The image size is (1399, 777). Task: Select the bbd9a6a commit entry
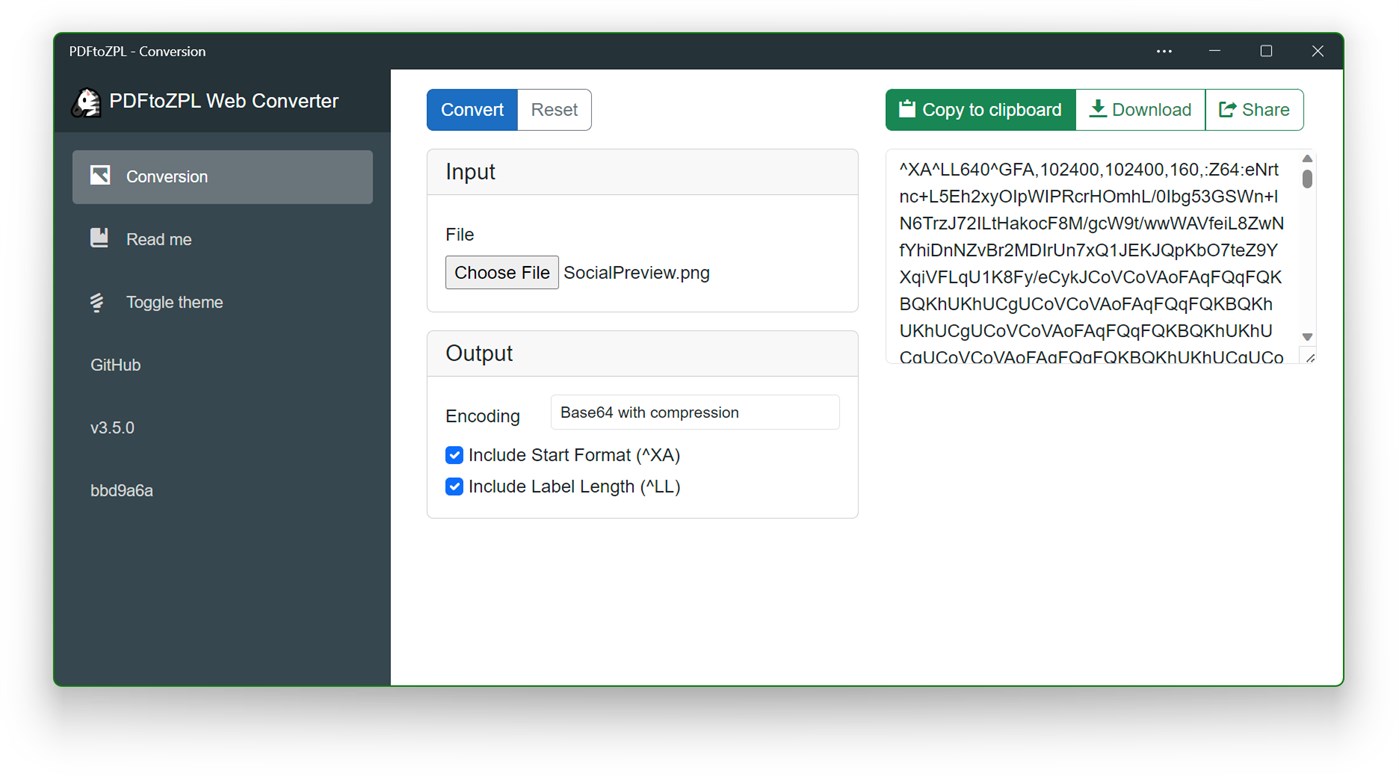(x=121, y=490)
